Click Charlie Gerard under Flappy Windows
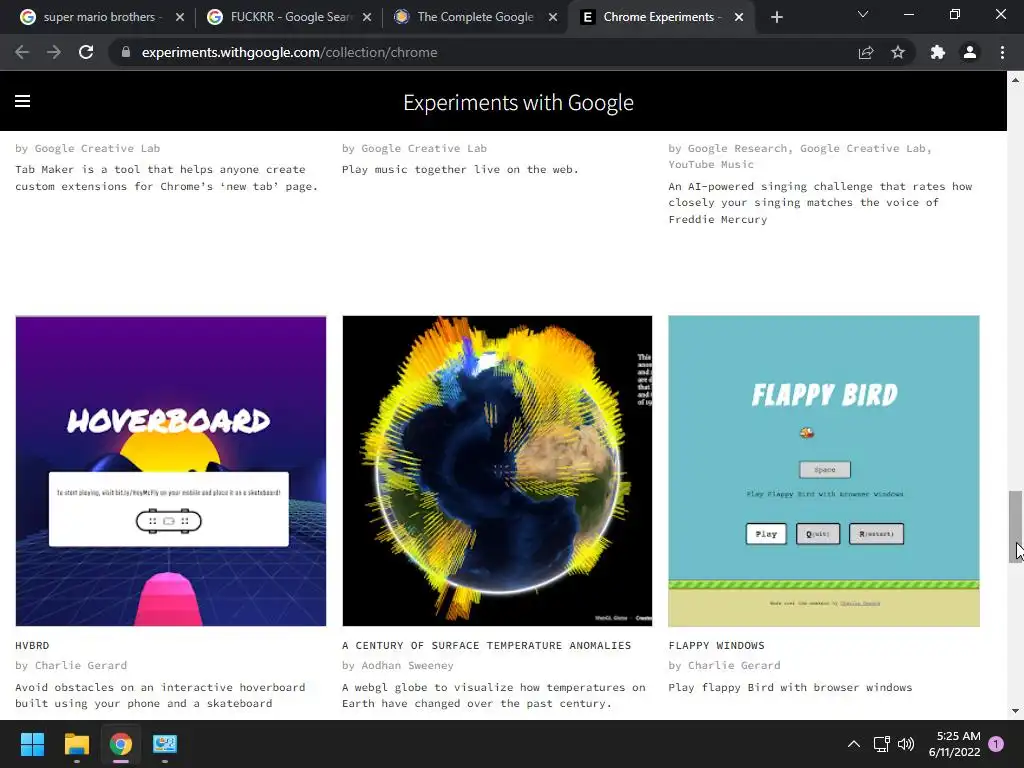The image size is (1024, 768). (733, 665)
